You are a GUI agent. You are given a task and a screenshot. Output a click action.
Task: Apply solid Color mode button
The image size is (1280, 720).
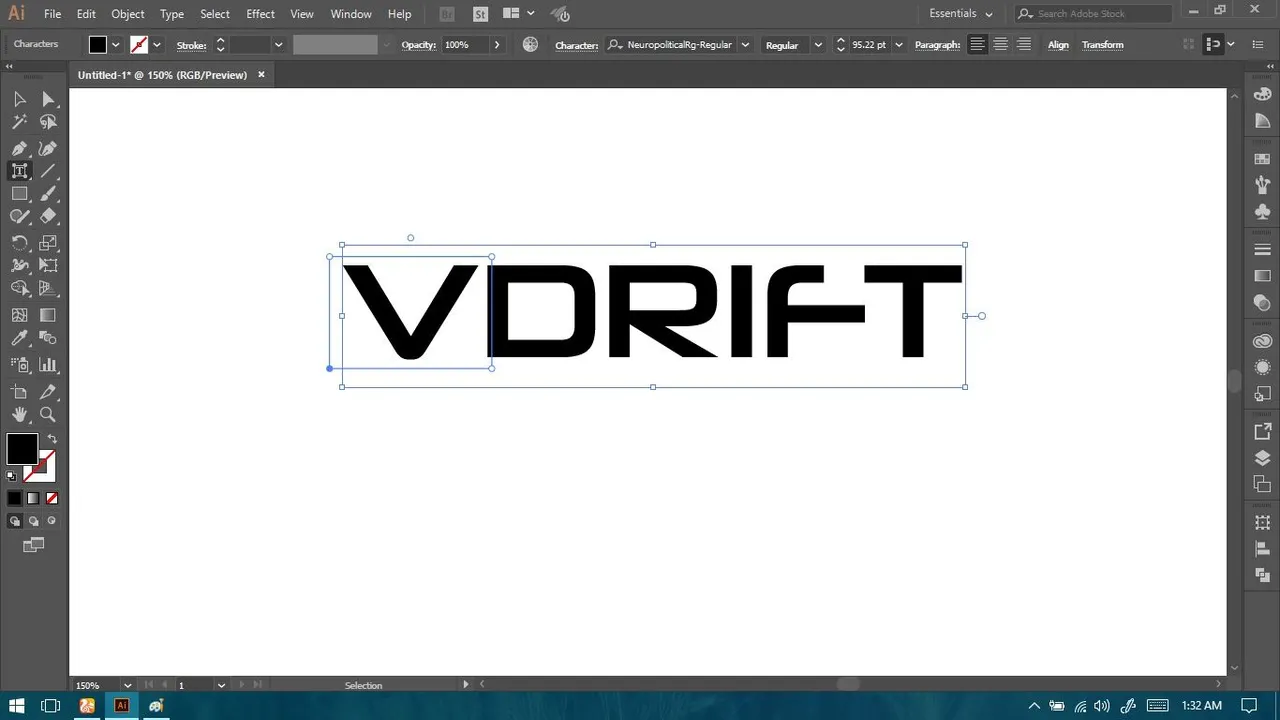[14, 498]
